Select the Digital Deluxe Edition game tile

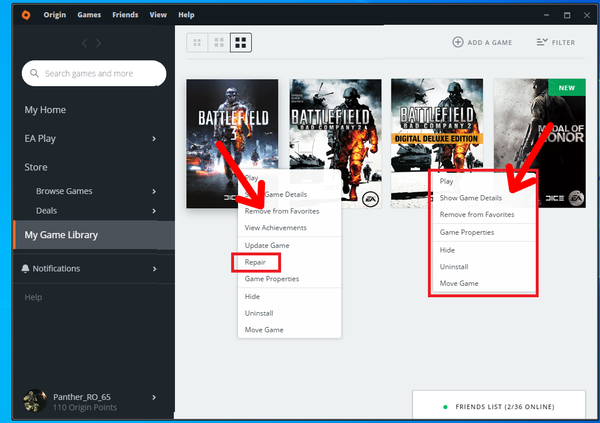(x=437, y=144)
